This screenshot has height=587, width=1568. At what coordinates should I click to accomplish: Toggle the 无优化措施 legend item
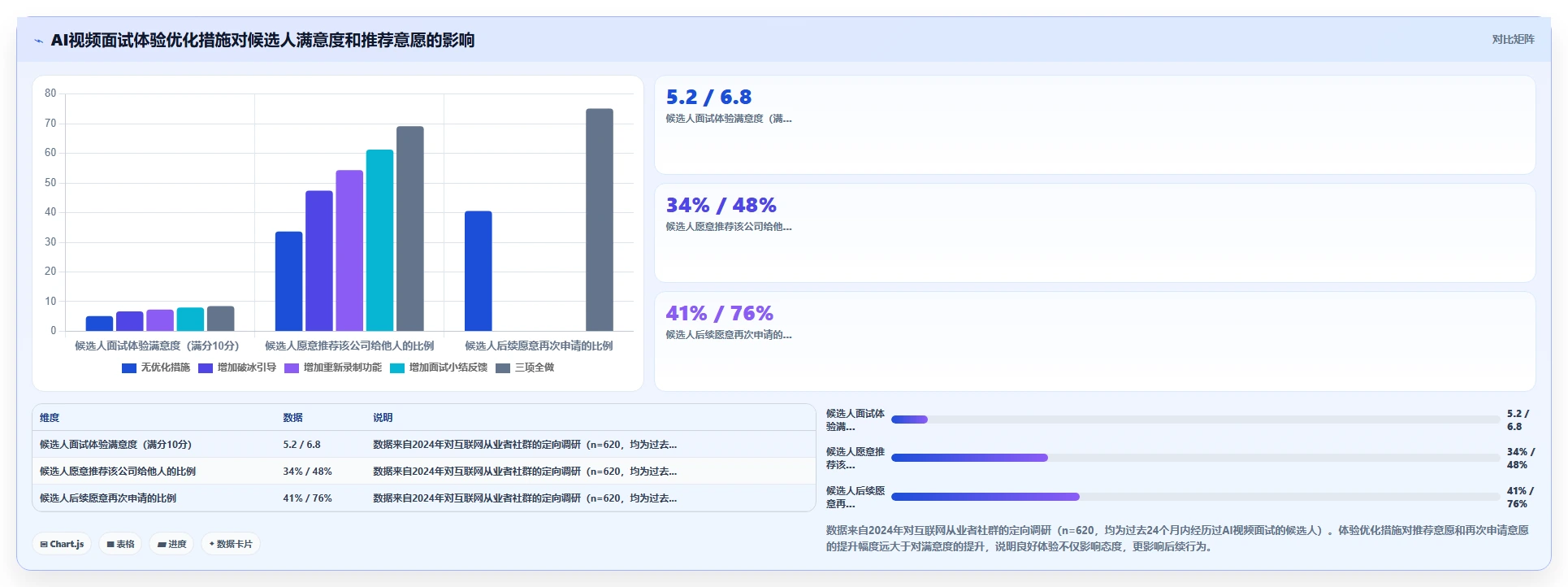[155, 368]
